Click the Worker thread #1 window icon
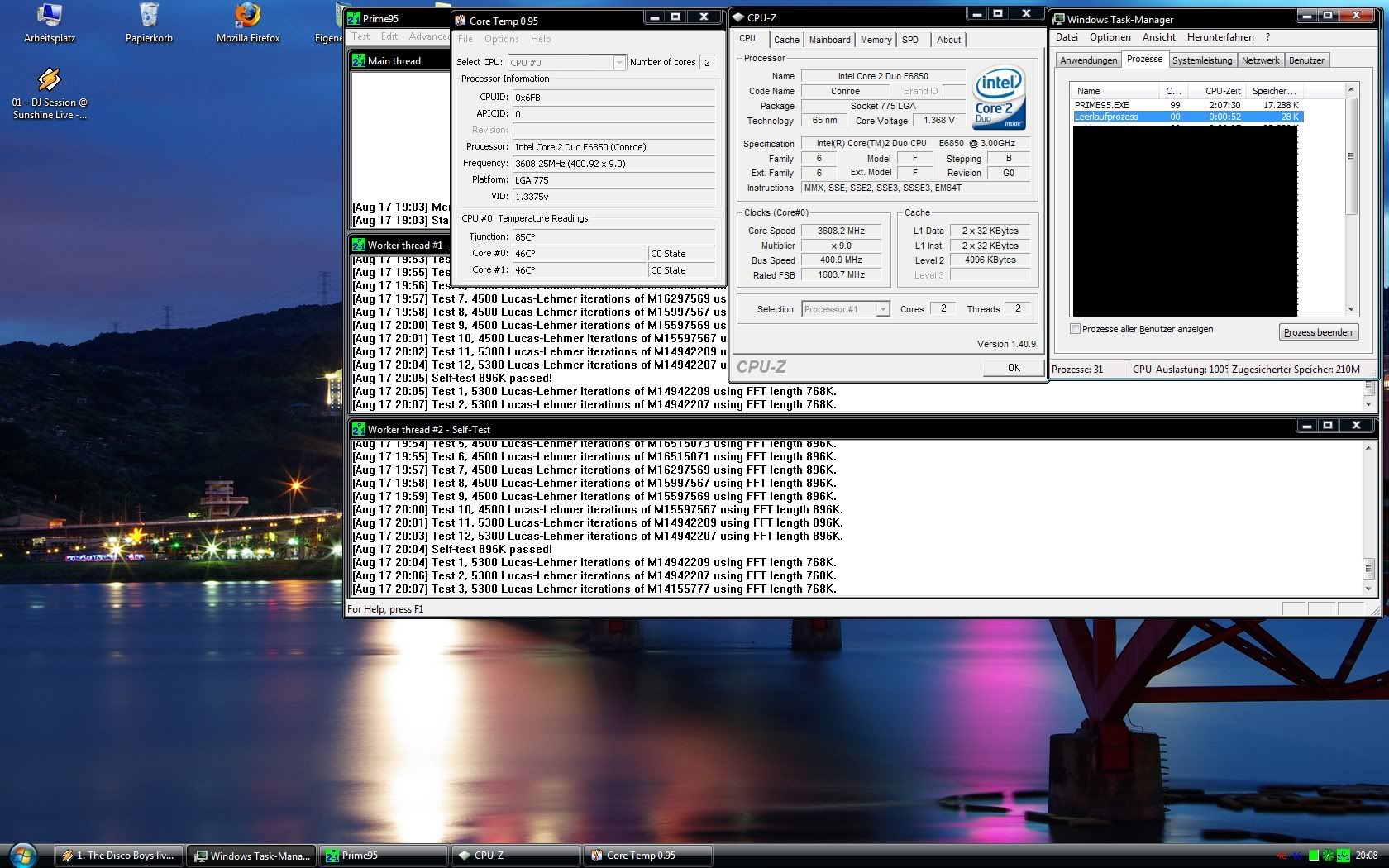 (358, 245)
